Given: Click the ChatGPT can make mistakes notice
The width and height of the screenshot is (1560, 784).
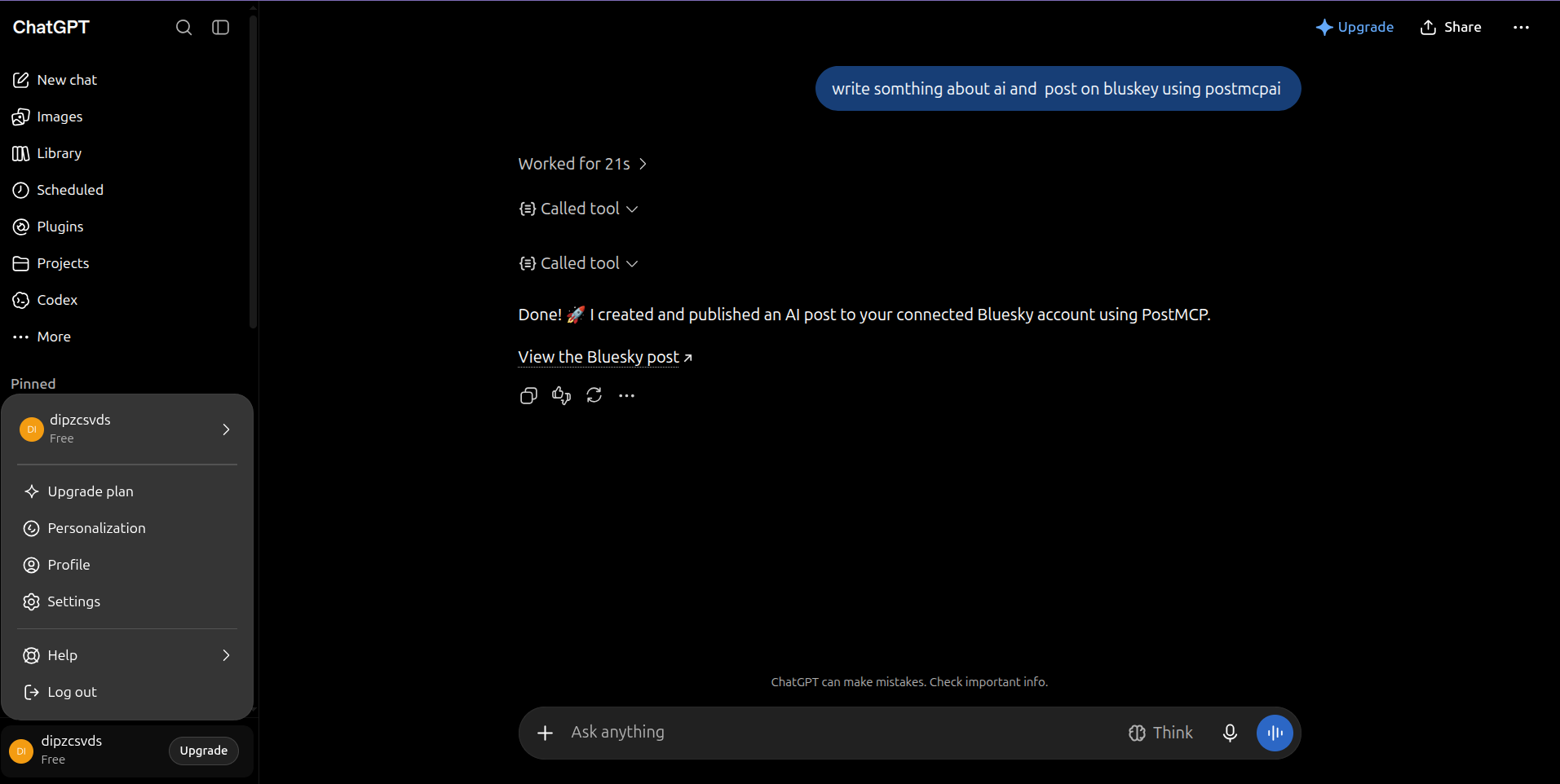Looking at the screenshot, I should tap(909, 682).
